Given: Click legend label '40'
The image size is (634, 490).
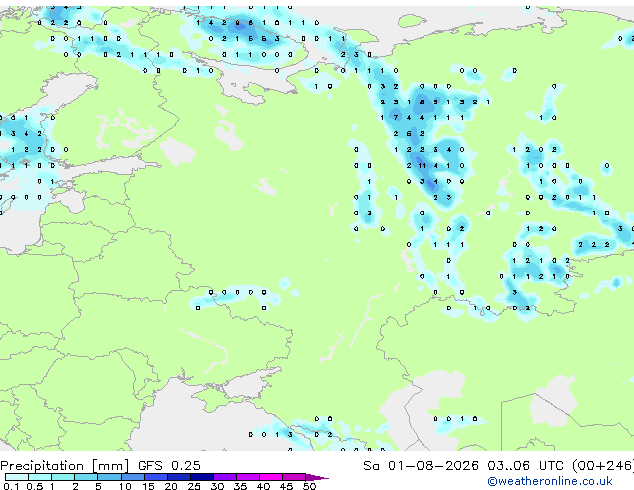Looking at the screenshot, I should 263,486.
